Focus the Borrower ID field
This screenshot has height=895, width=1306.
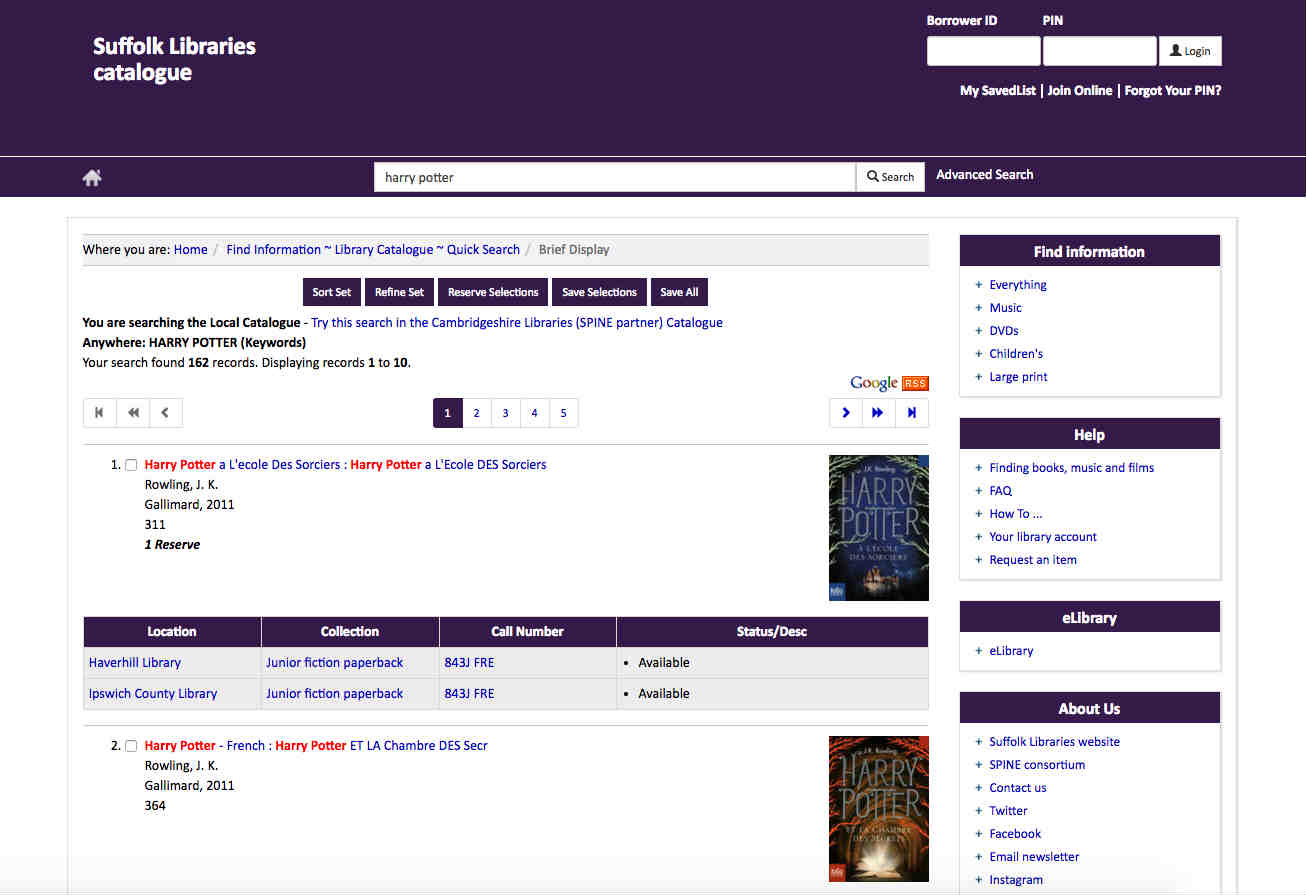click(x=984, y=51)
